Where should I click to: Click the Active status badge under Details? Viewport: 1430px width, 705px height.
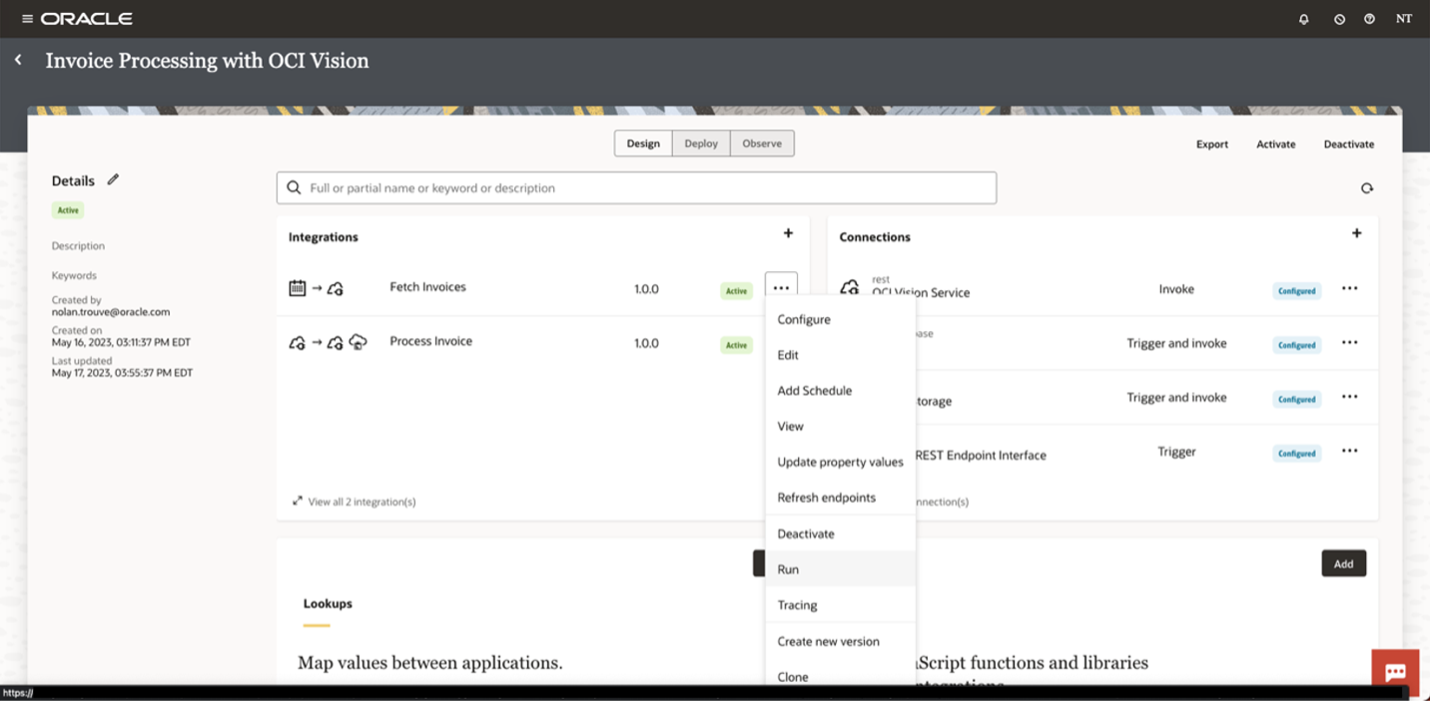[67, 210]
